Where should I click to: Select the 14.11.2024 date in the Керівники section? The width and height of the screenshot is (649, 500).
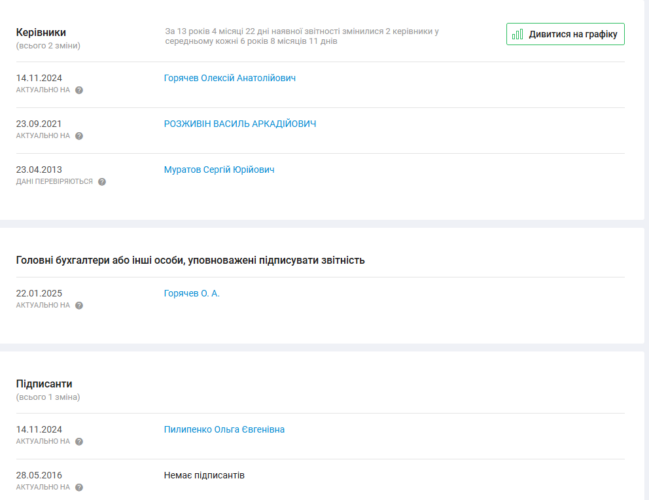[39, 78]
